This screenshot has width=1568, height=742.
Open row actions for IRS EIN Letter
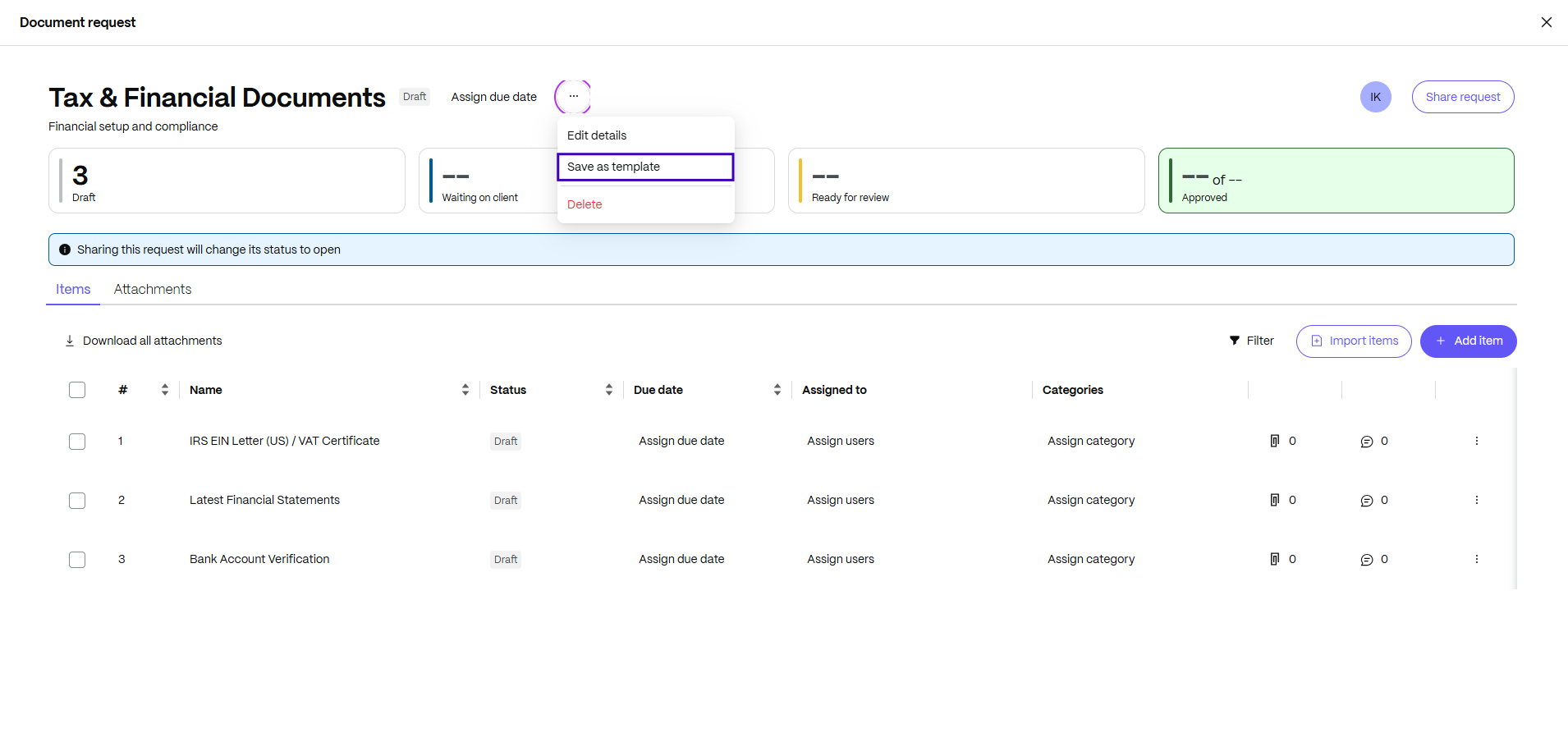(x=1477, y=441)
